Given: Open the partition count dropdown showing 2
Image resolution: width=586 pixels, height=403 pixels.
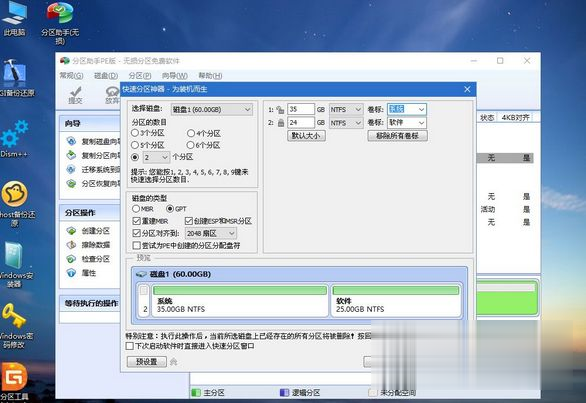Looking at the screenshot, I should [156, 157].
